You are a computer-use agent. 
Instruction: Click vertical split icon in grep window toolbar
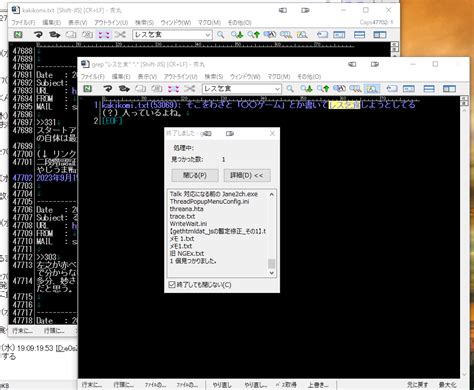[449, 89]
